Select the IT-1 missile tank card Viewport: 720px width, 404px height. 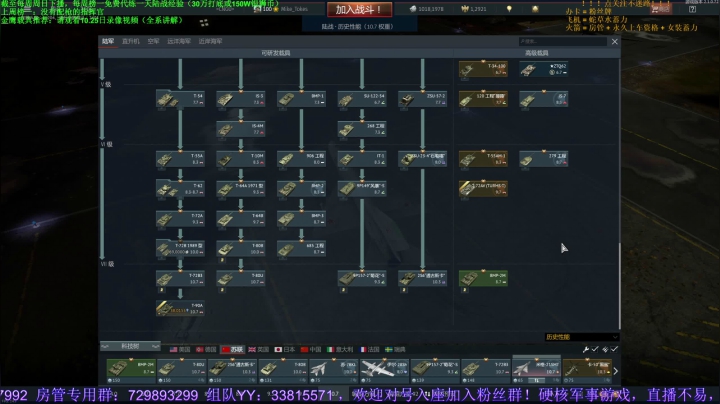pos(362,159)
